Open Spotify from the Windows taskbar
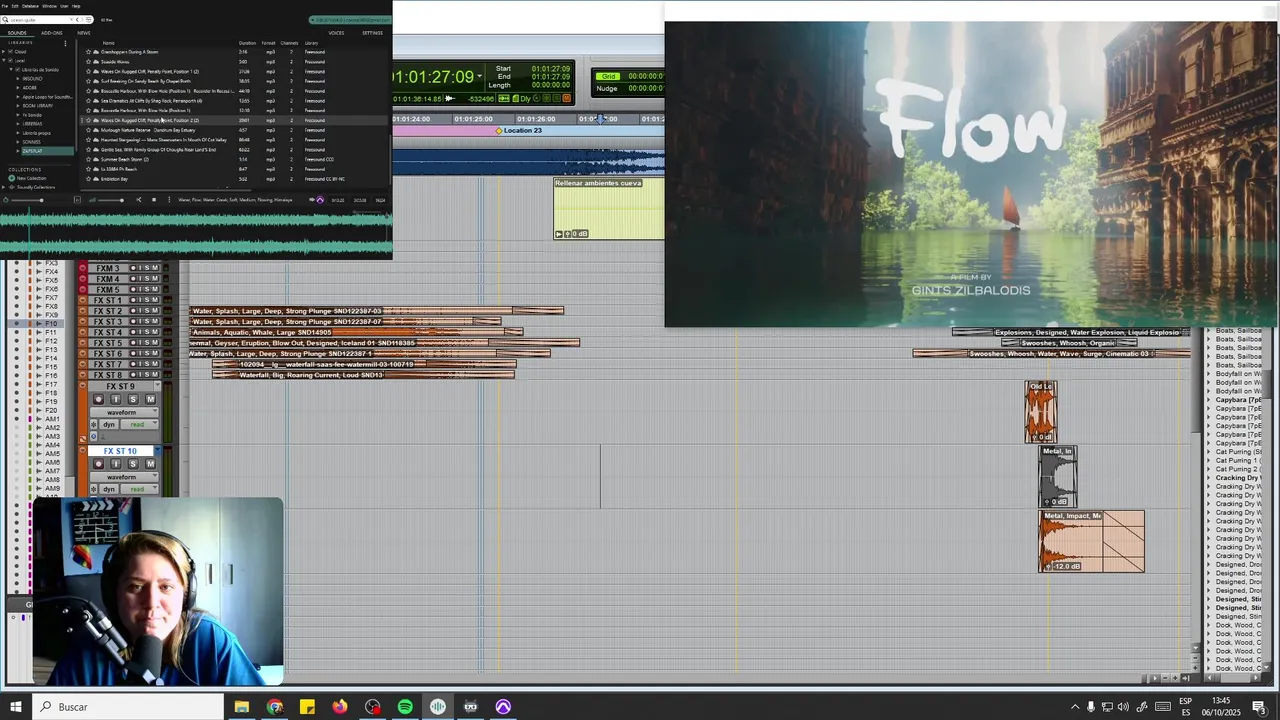Image resolution: width=1280 pixels, height=720 pixels. (405, 707)
